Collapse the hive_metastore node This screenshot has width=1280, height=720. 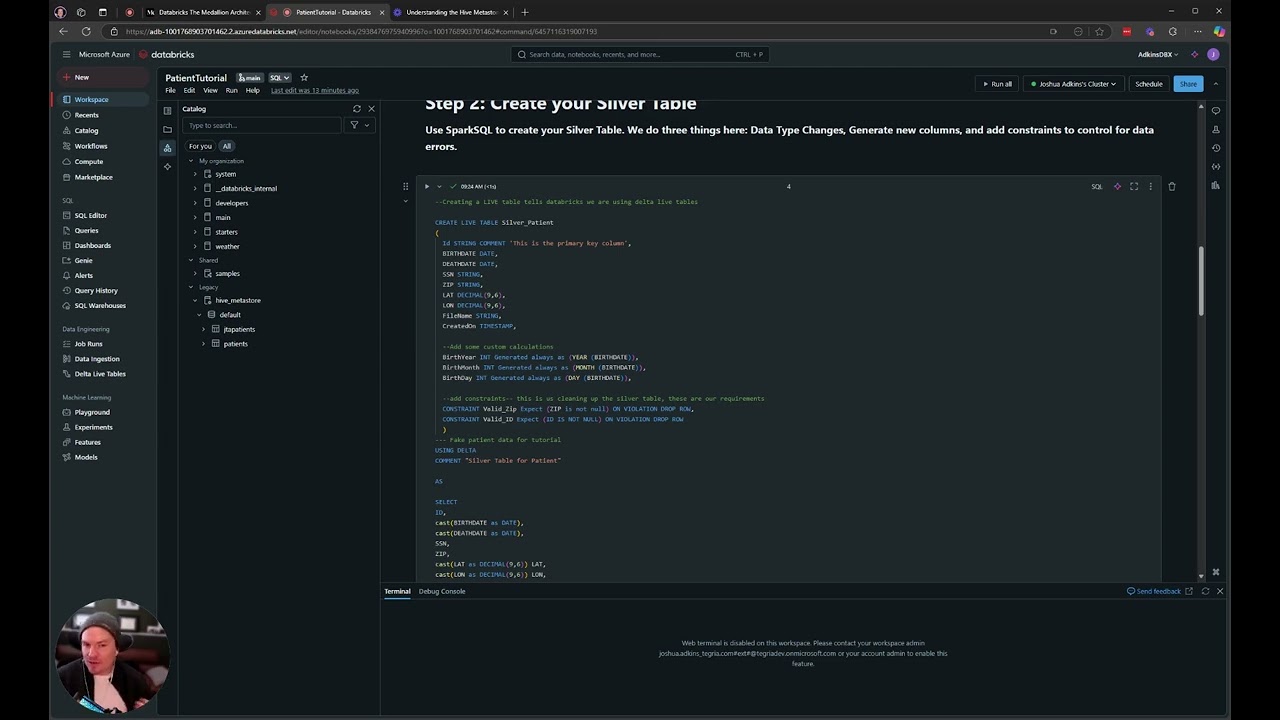pos(195,300)
